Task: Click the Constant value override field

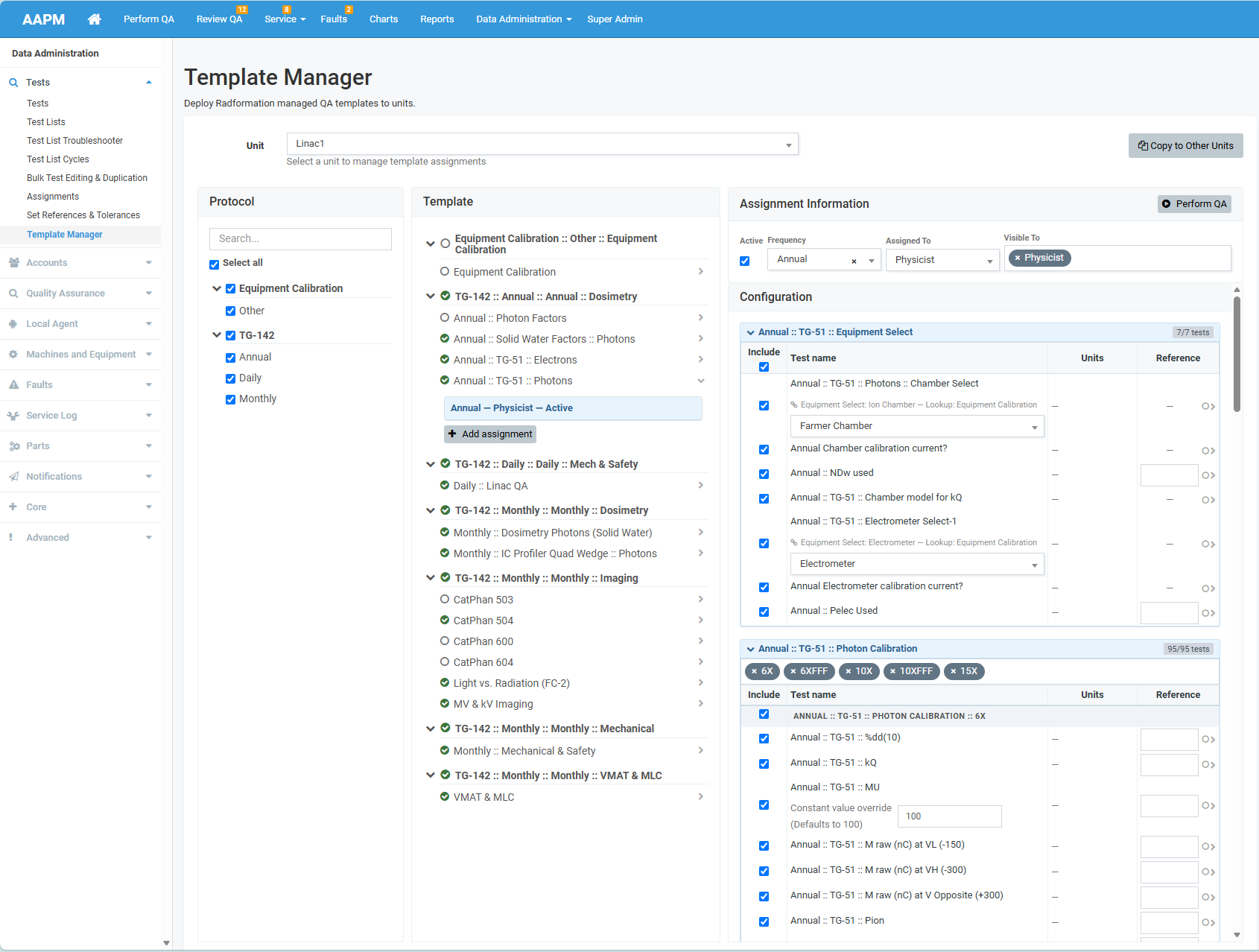Action: click(949, 816)
